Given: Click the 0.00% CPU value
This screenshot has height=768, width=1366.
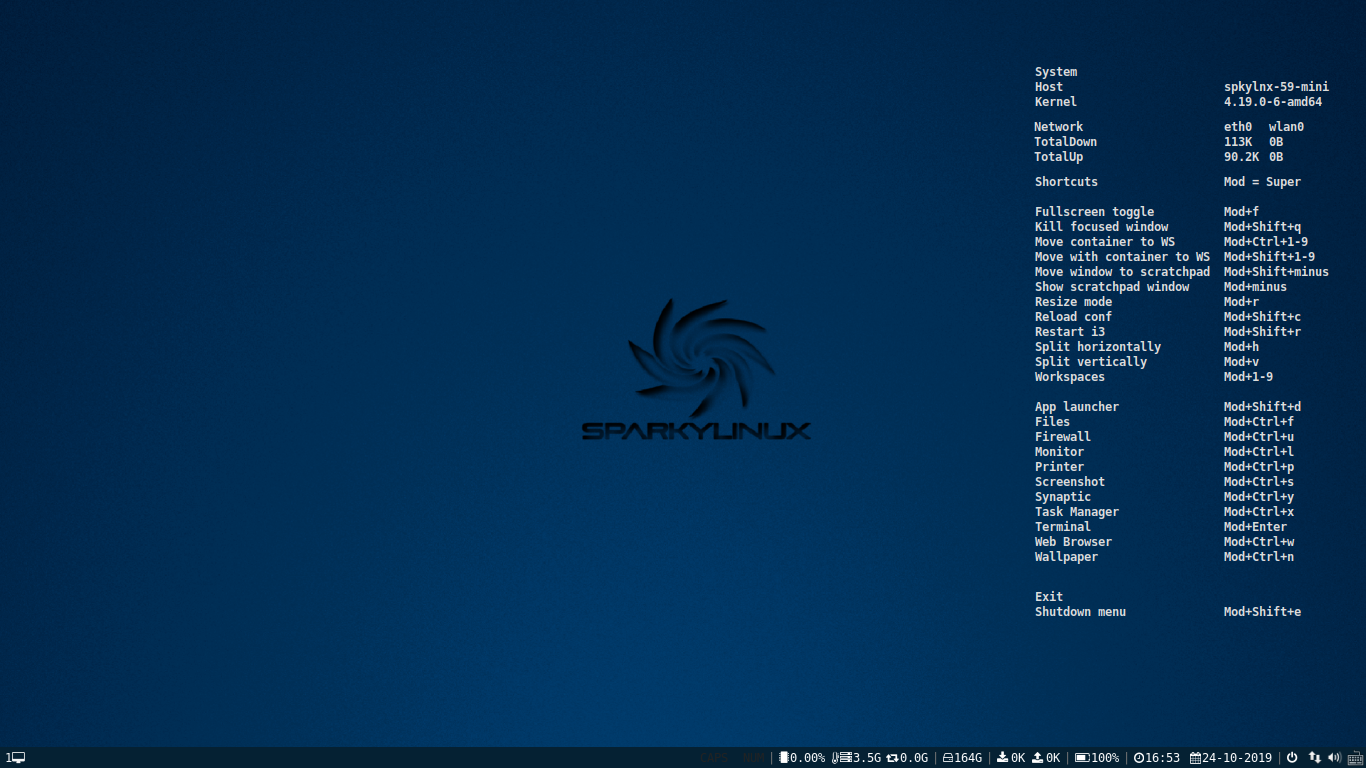Looking at the screenshot, I should [808, 757].
